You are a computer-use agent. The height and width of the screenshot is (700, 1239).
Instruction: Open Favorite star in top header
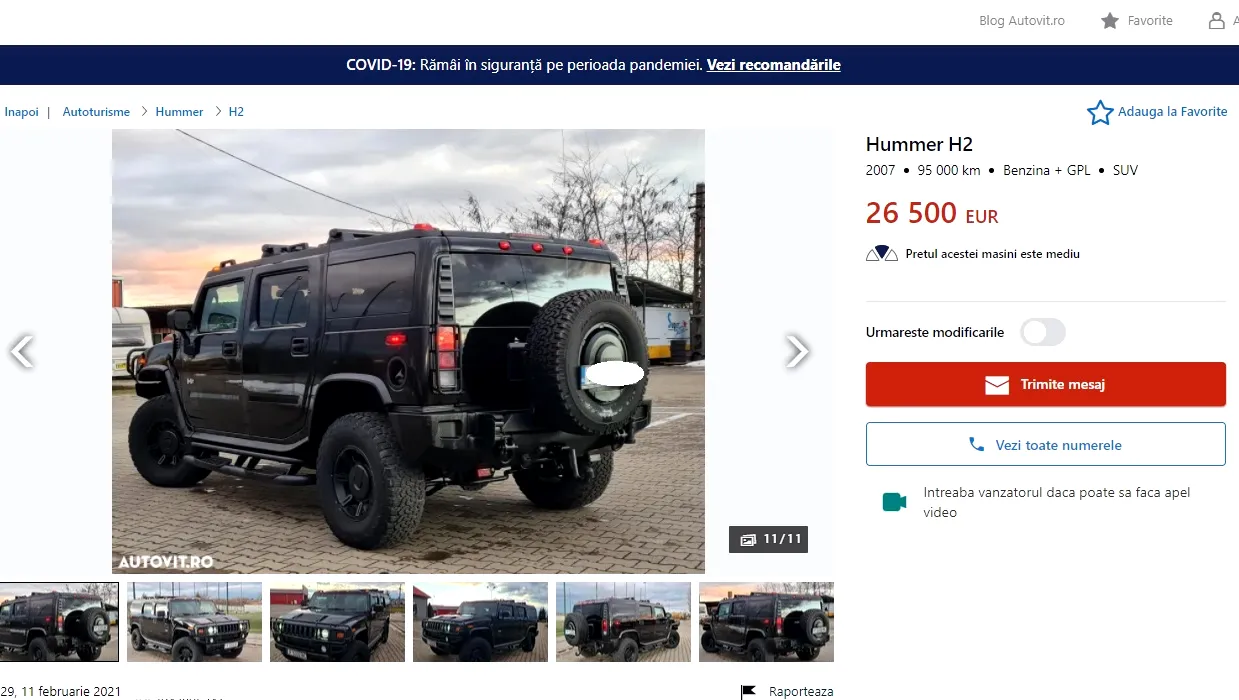(x=1110, y=20)
